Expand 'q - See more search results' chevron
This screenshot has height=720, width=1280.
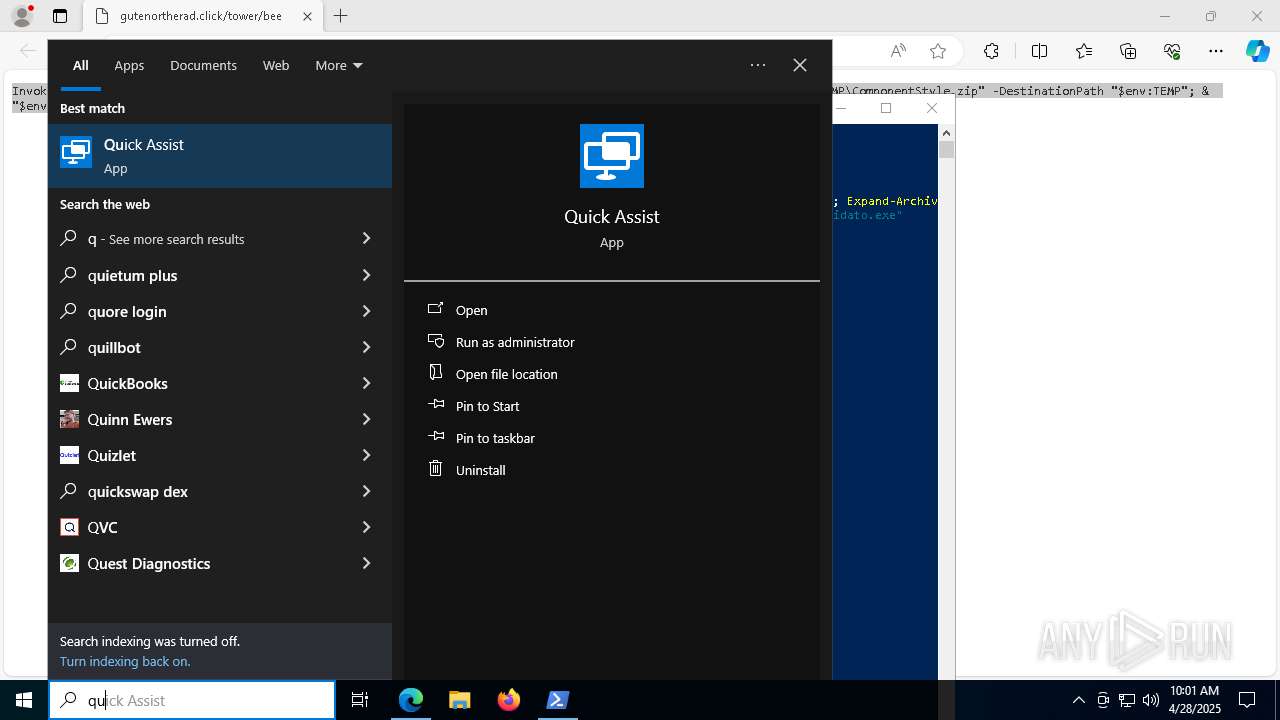tap(366, 239)
